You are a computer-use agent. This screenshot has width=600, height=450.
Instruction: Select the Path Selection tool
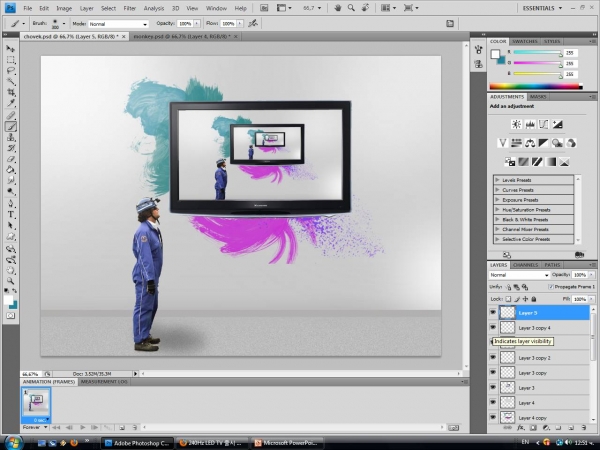(11, 225)
